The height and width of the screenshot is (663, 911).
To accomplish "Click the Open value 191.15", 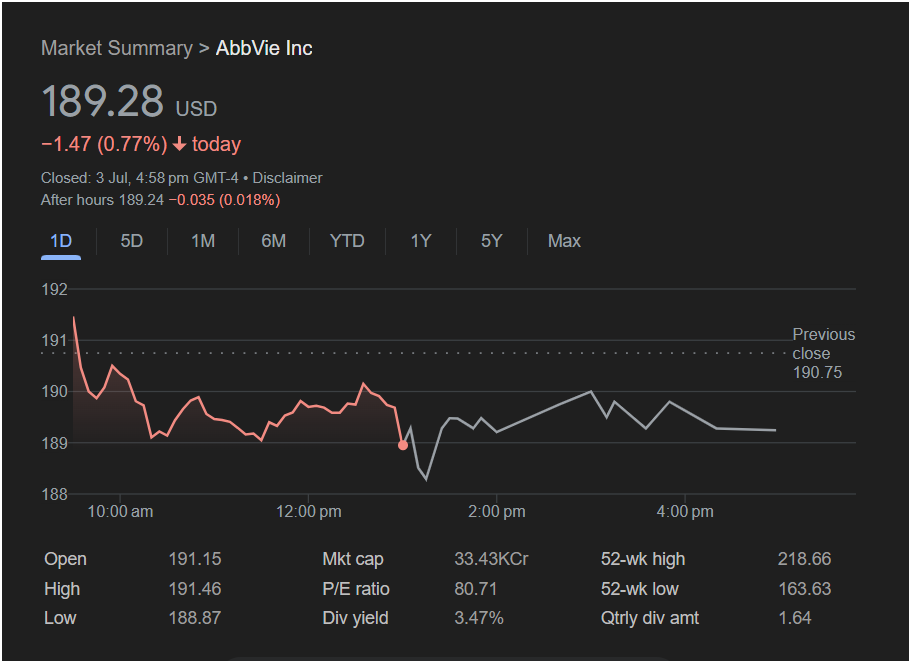I will (195, 559).
